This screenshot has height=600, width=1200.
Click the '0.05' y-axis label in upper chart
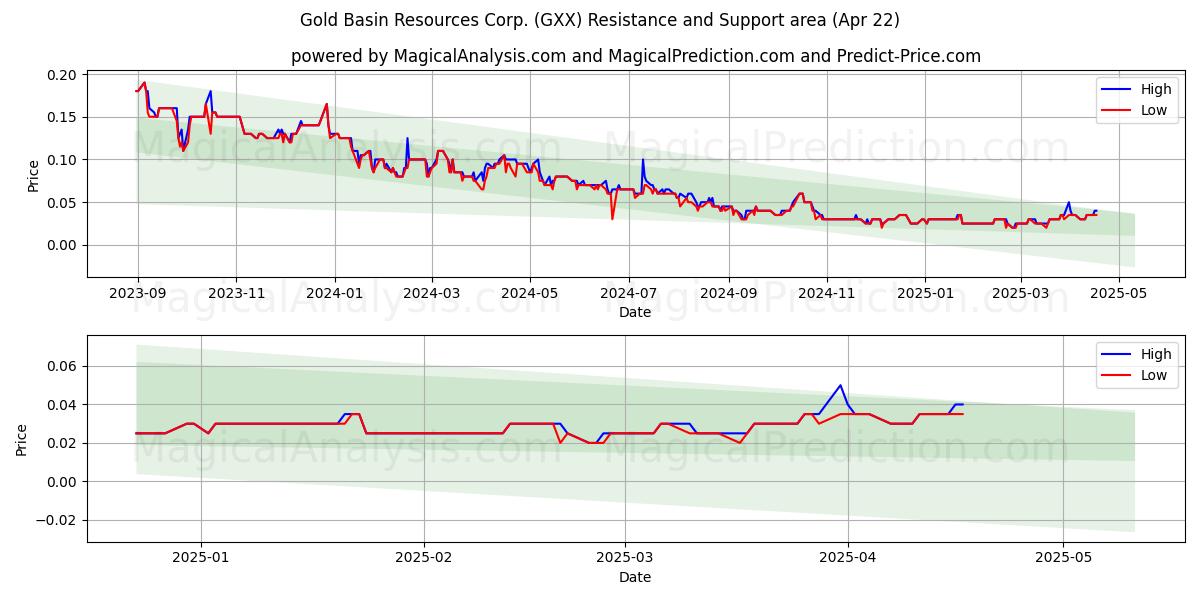(62, 203)
